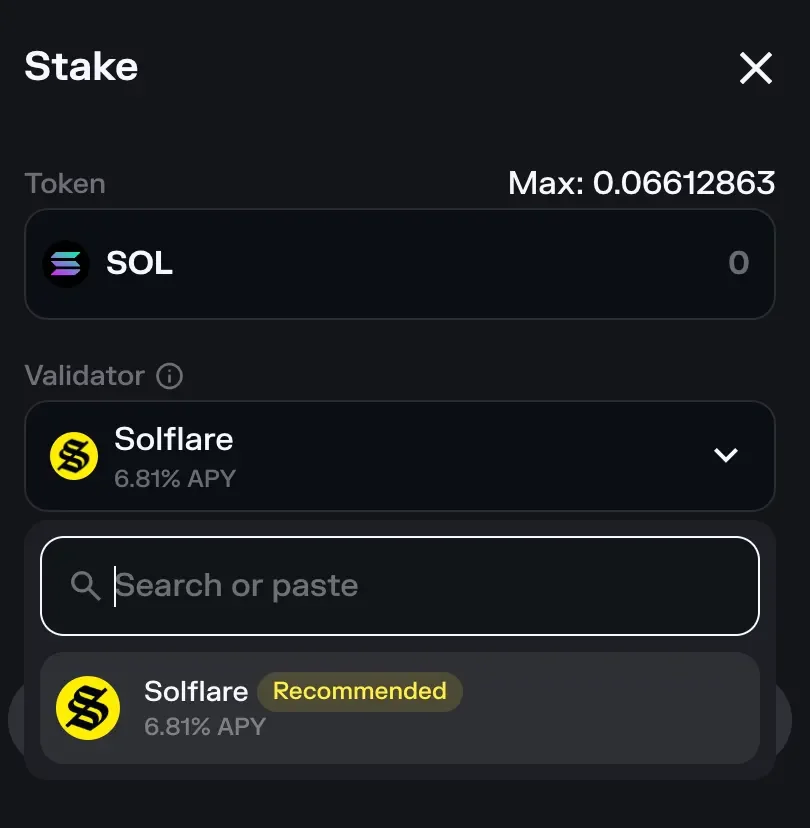This screenshot has width=810, height=828.
Task: Select the Solflare validator logo in the dropdown
Action: [x=72, y=456]
